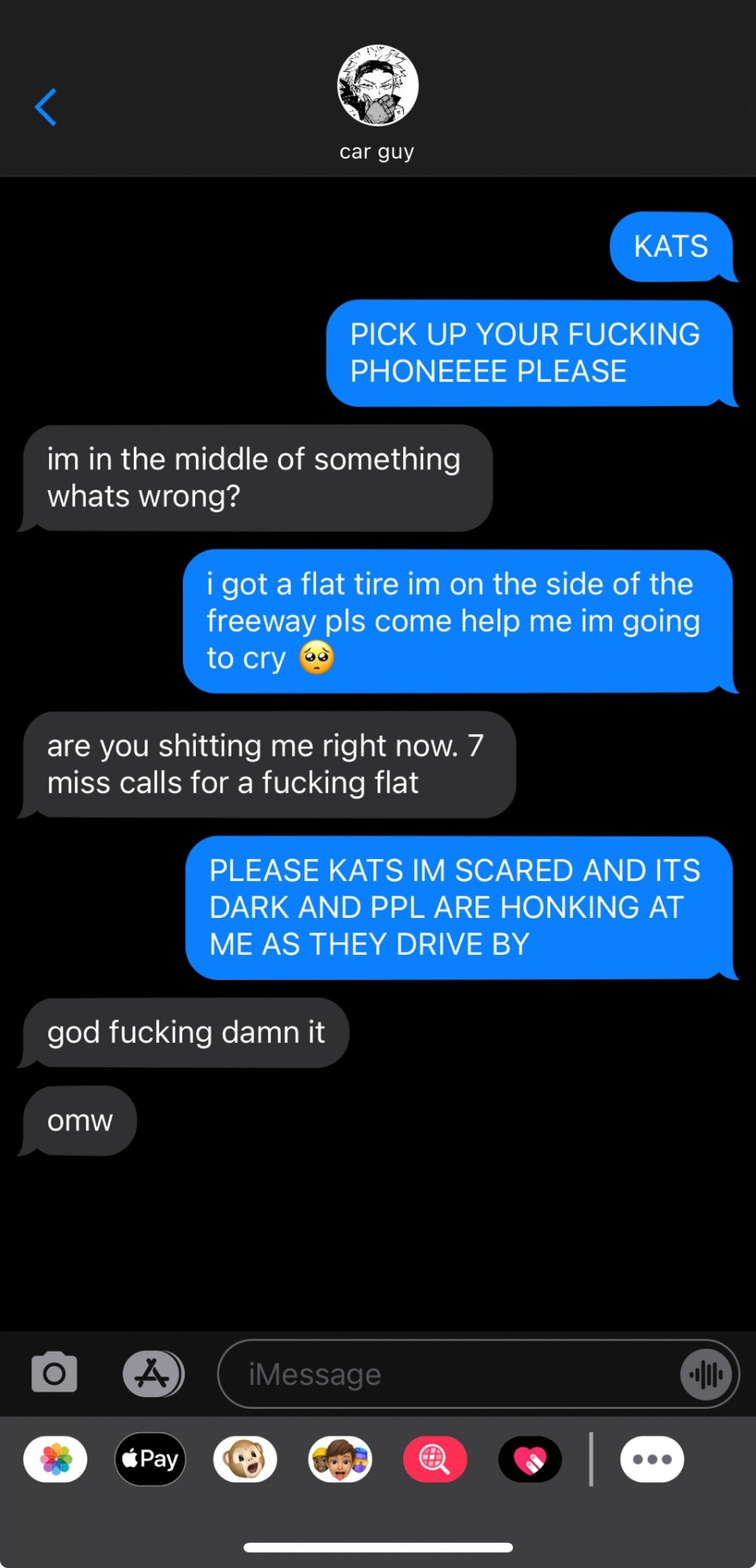Viewport: 756px width, 1568px height.
Task: Tap the "god fucking damn it" bubble
Action: [185, 1032]
